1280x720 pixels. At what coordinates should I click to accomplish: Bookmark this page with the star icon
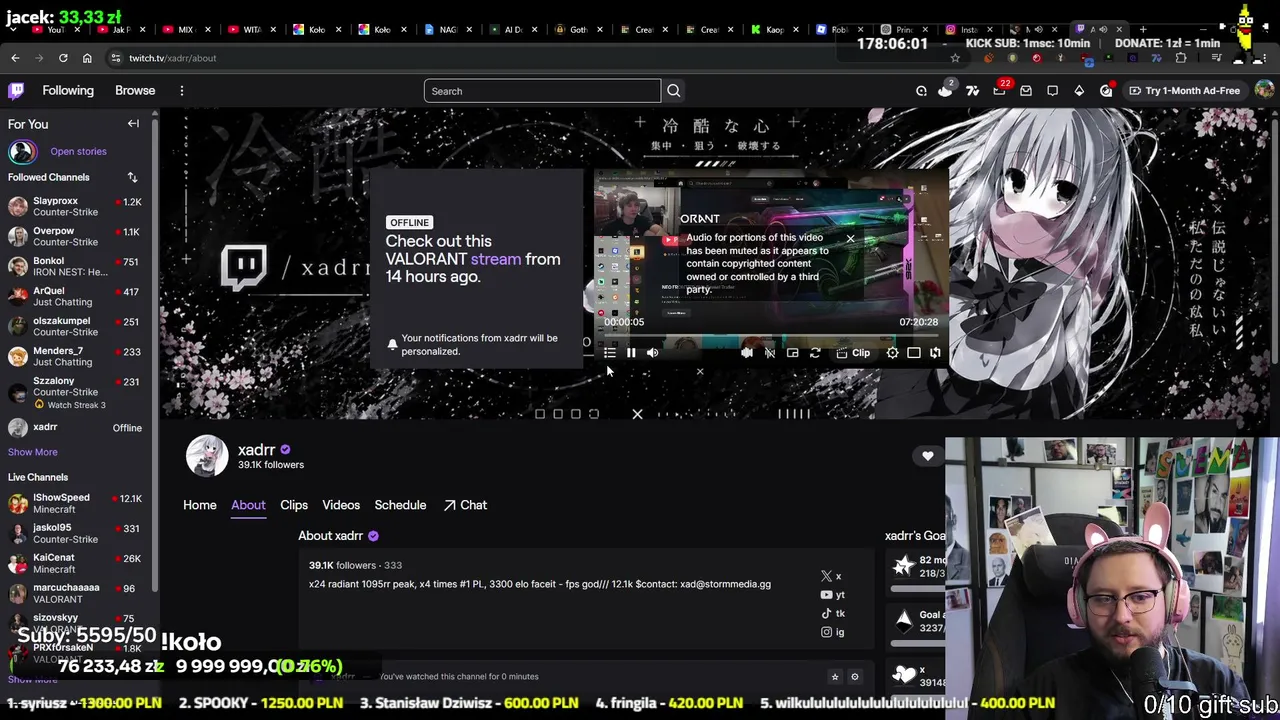point(955,58)
